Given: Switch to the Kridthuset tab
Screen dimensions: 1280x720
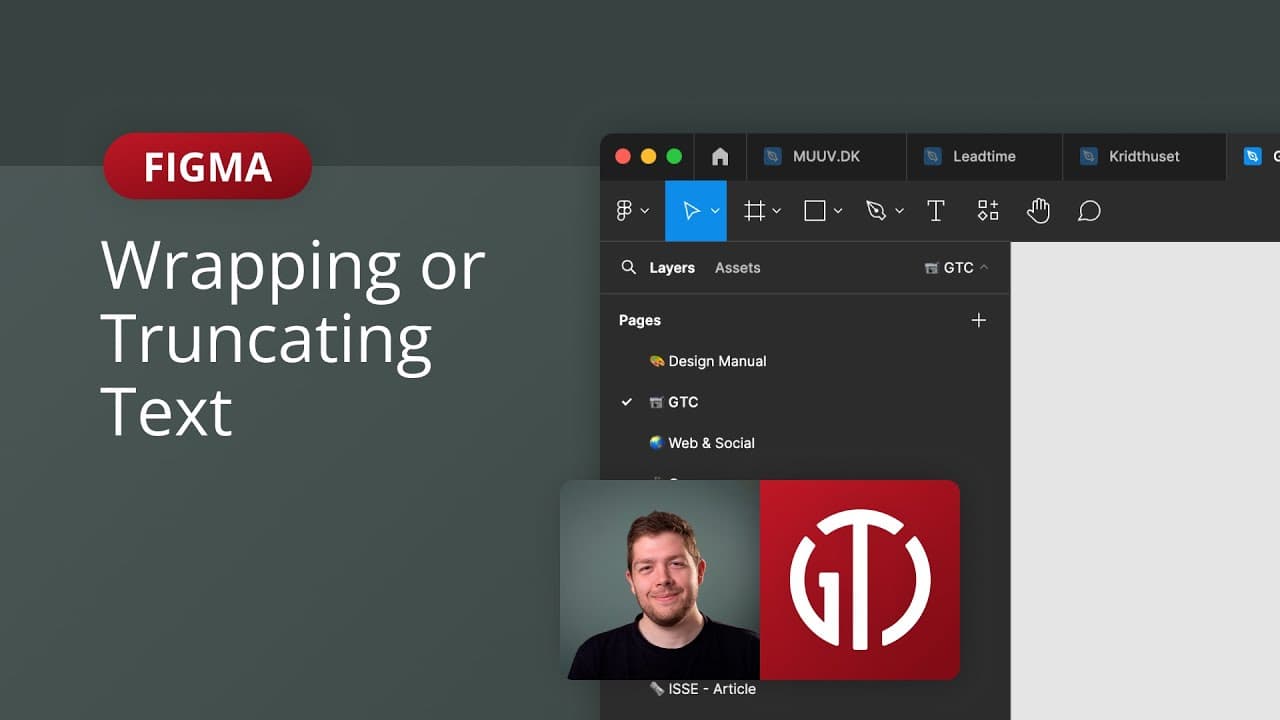Looking at the screenshot, I should pos(1144,157).
